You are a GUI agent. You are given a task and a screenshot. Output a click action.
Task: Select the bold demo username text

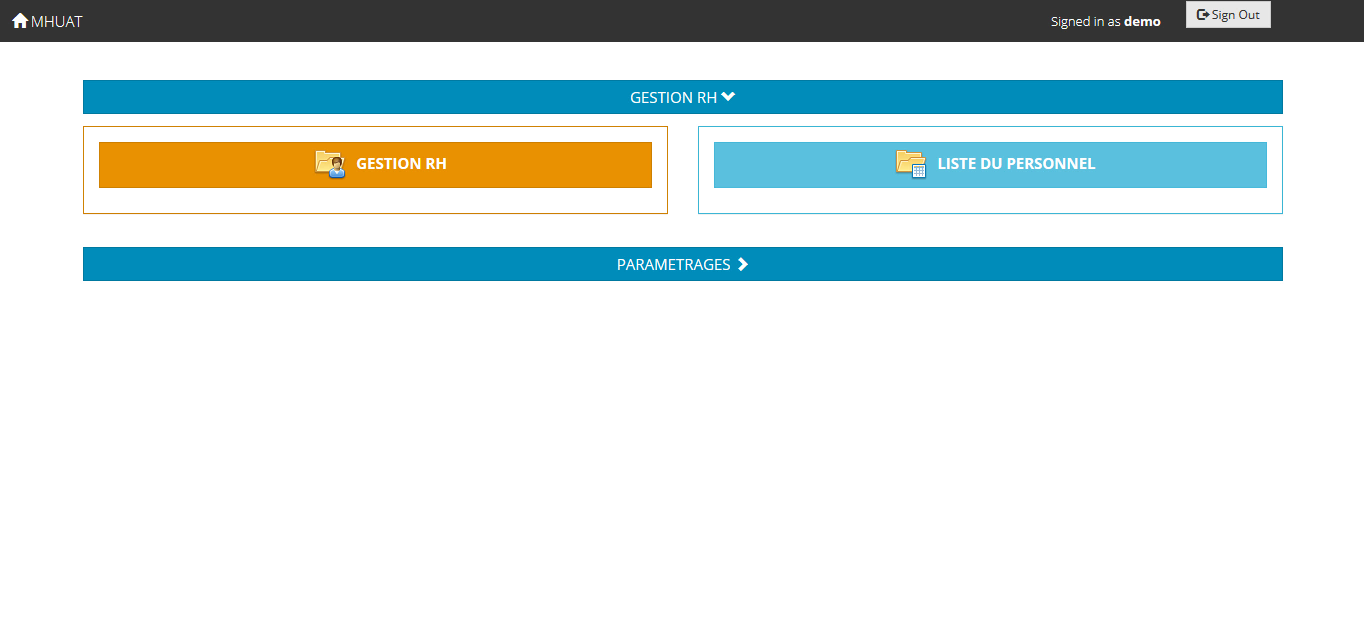[1142, 21]
